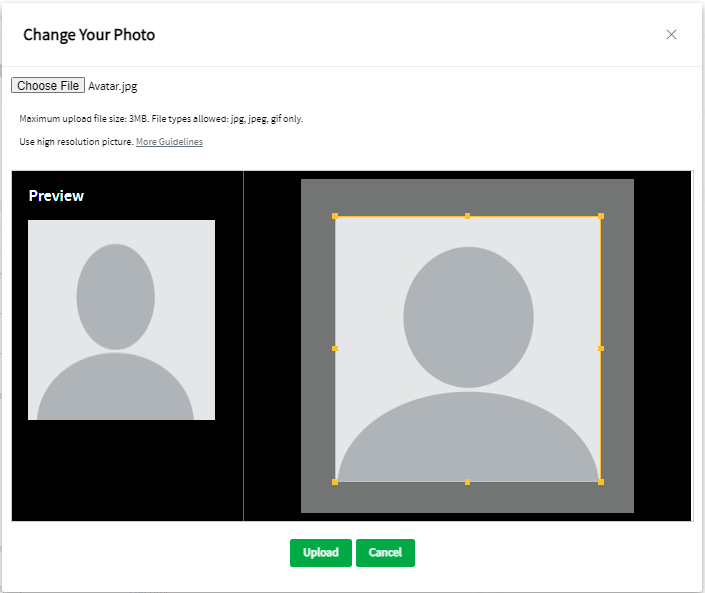705x593 pixels.
Task: Click the Change Your Photo title
Action: [89, 35]
